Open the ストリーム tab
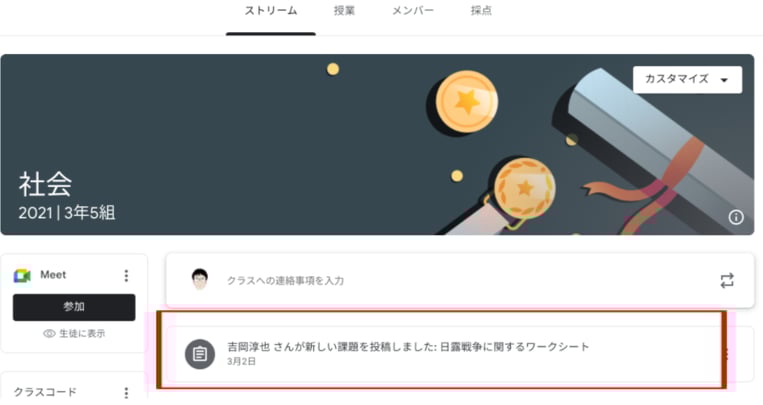 (x=271, y=11)
